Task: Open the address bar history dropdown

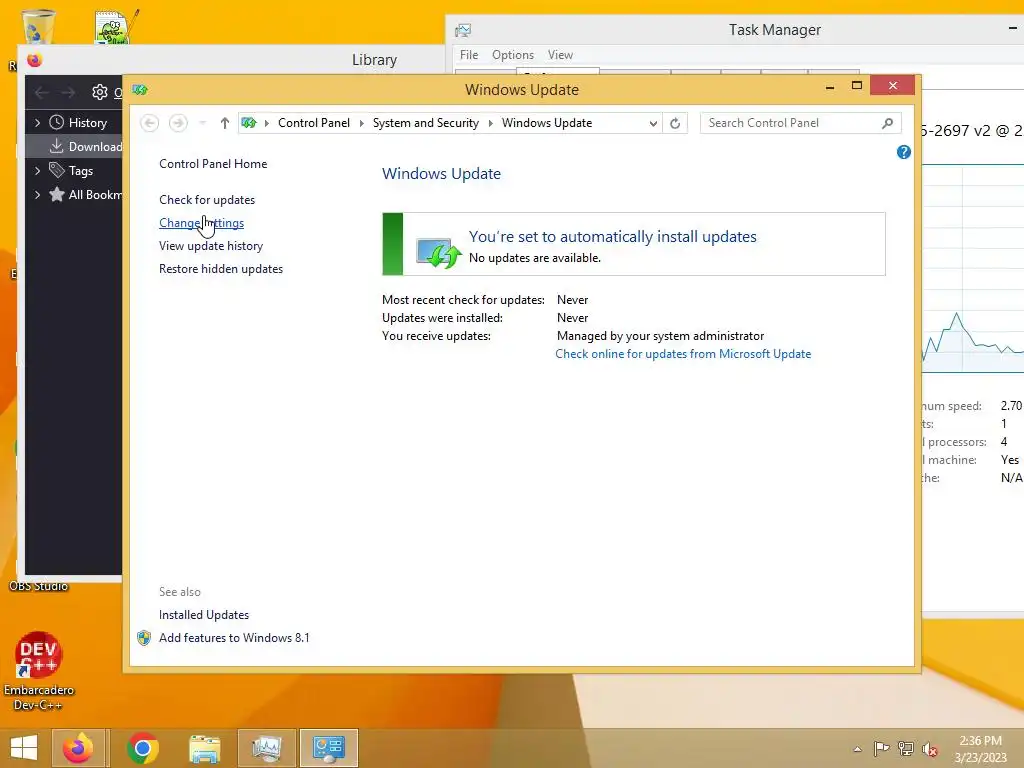Action: pos(652,123)
